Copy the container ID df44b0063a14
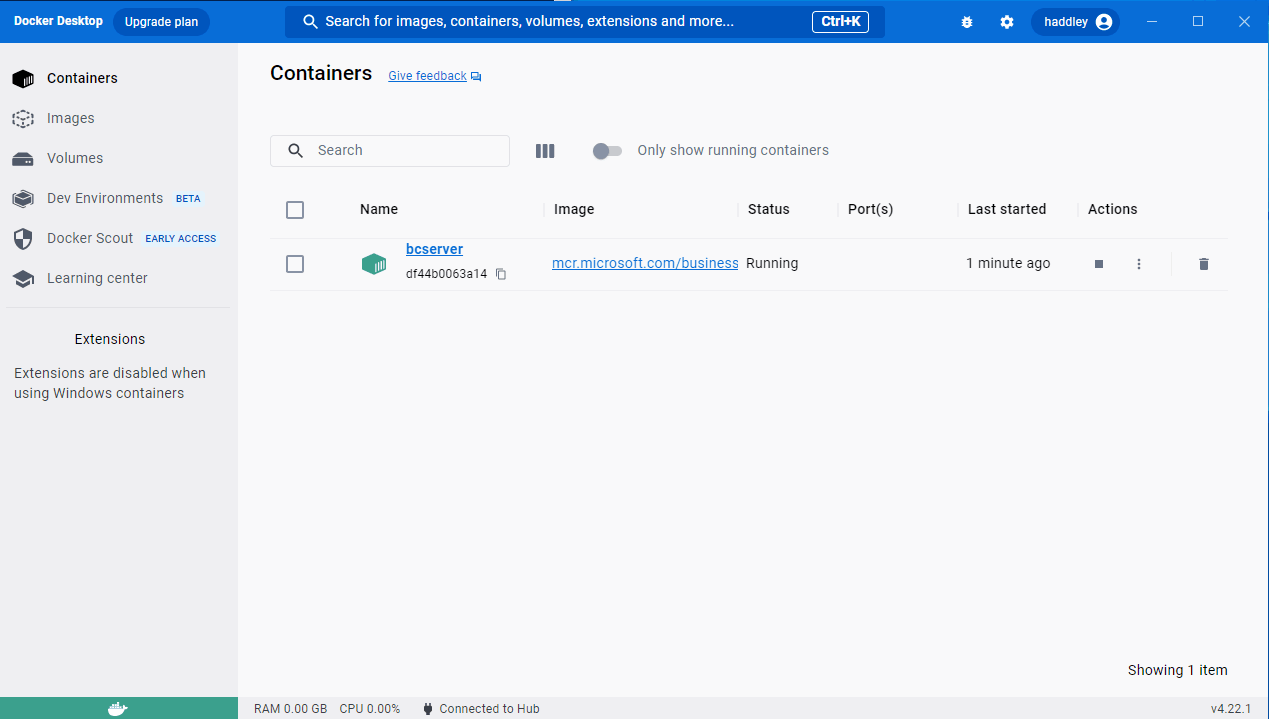 [x=501, y=274]
